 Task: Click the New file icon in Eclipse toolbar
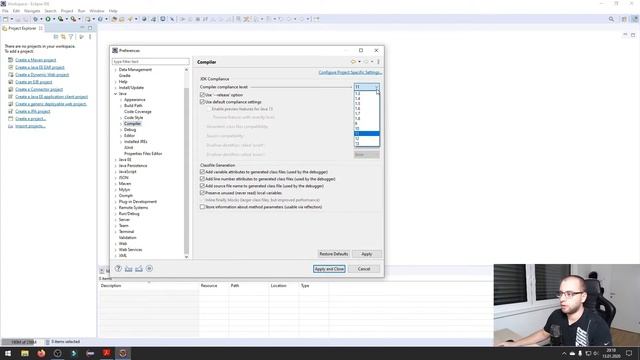pos(5,19)
